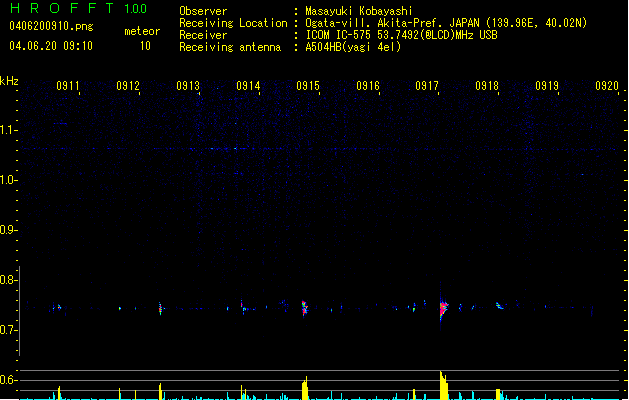The image size is (629, 400).
Task: Click the HROFFT 1.0.0 title text
Action: [x=79, y=8]
